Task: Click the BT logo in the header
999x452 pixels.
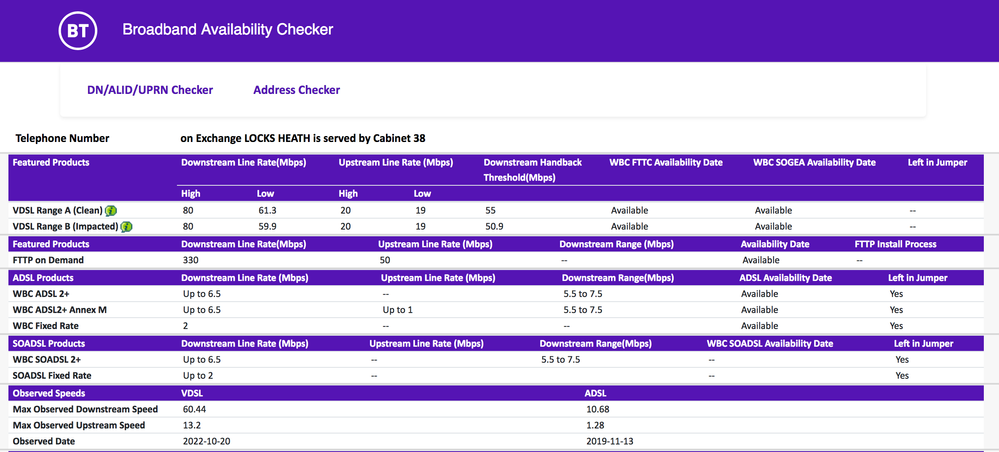Action: (x=78, y=30)
